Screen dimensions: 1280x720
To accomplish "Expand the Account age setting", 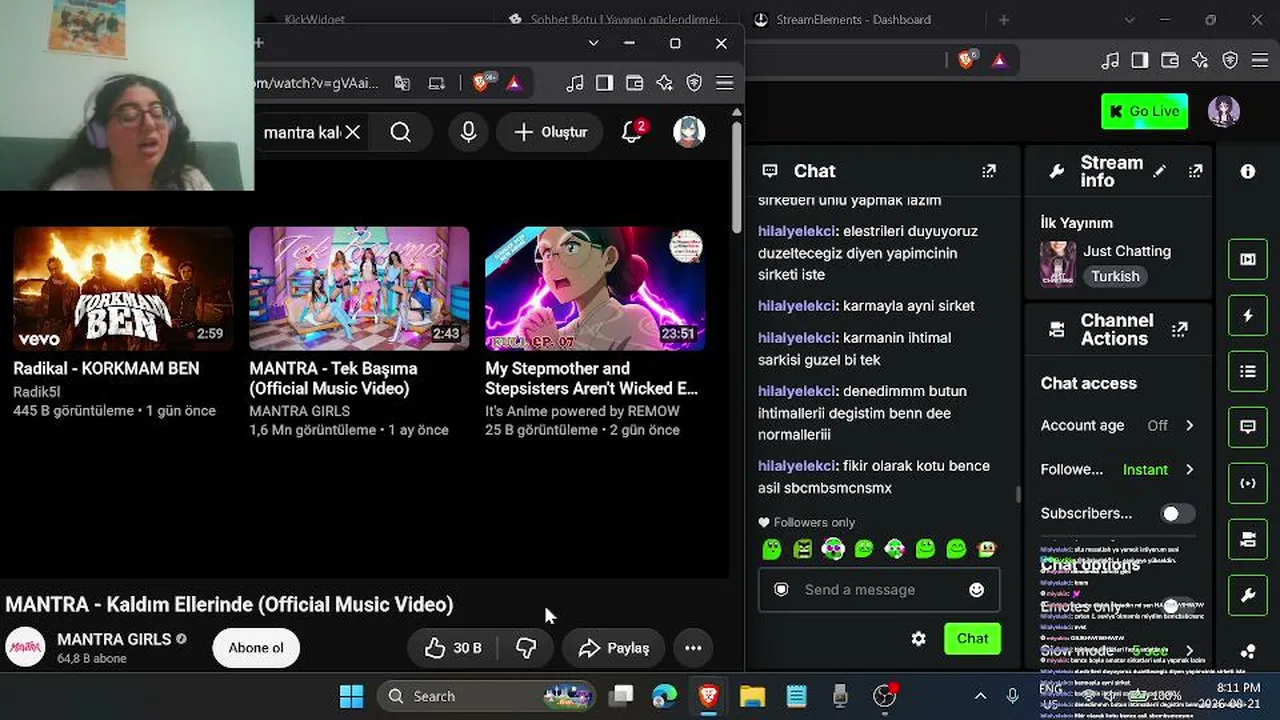I will tap(1118, 425).
